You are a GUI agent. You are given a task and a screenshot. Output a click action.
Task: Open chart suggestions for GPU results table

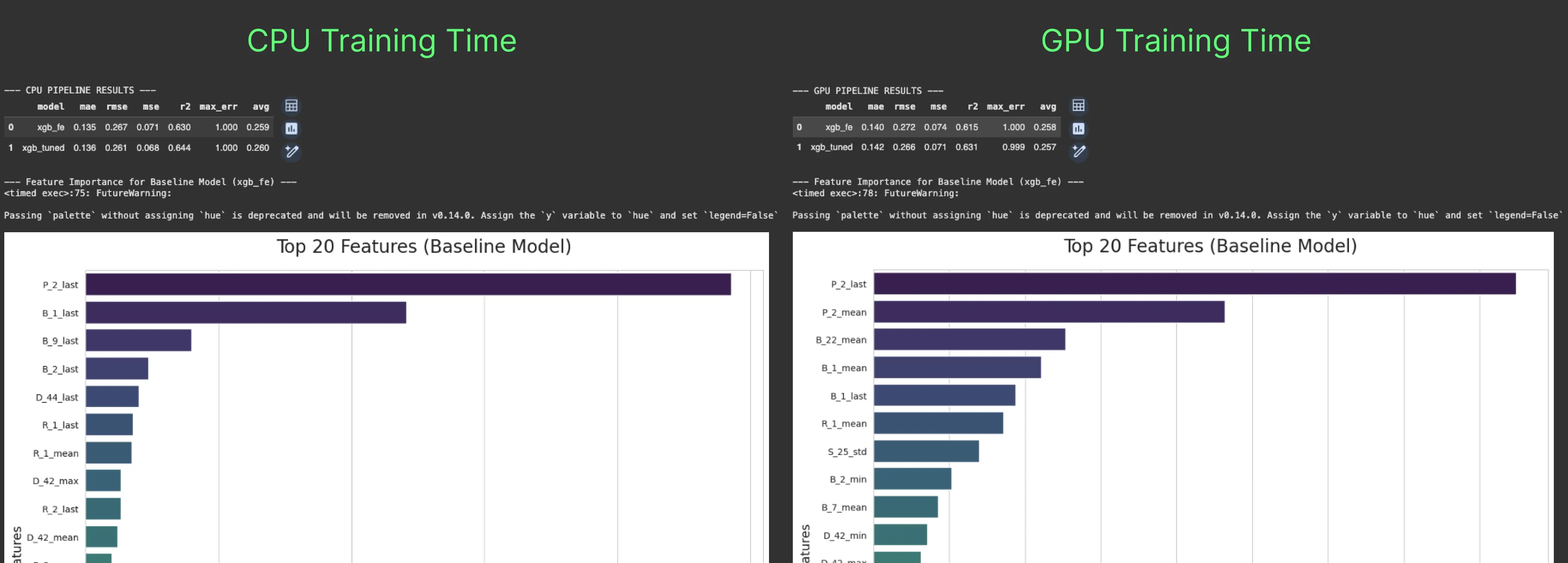coord(1078,128)
